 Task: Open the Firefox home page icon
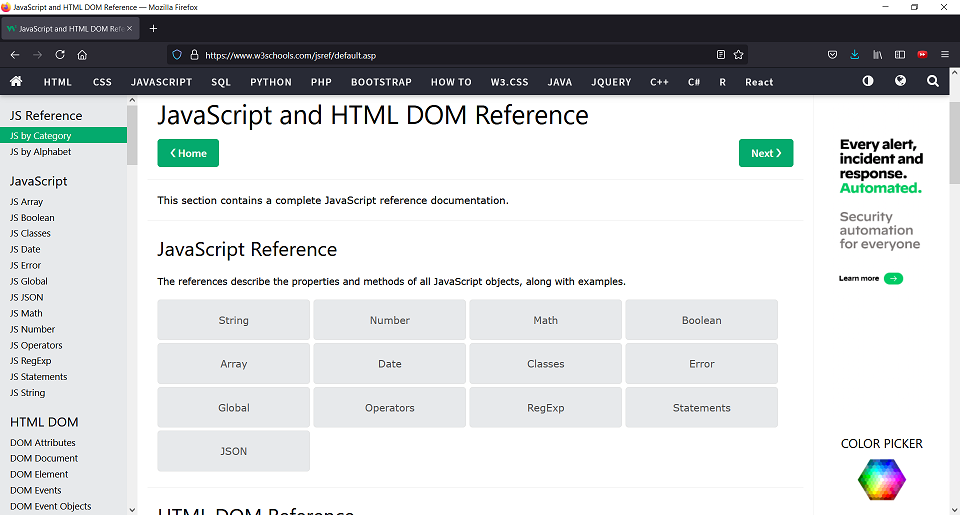click(x=82, y=55)
